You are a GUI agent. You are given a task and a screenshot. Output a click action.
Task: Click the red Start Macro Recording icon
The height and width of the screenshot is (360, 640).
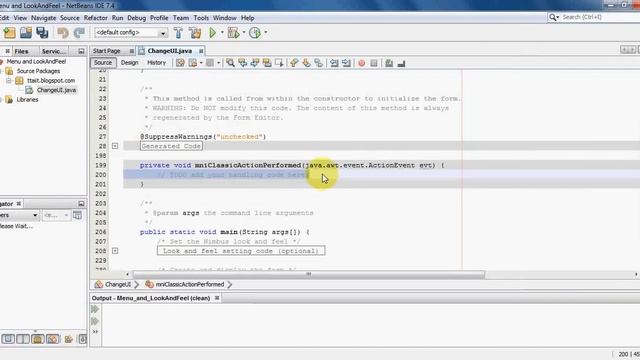(362, 63)
